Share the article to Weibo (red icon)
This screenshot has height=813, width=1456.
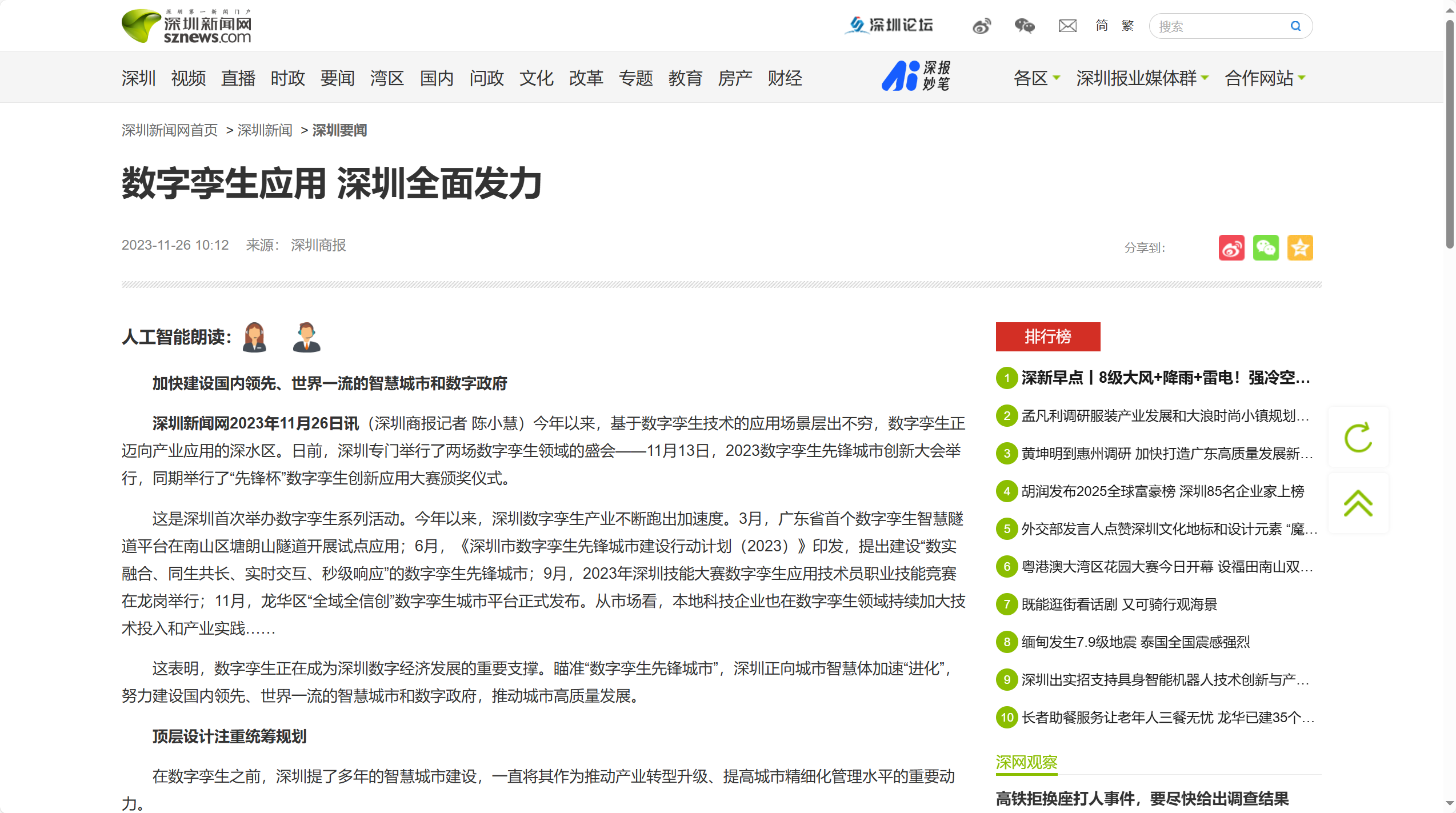pyautogui.click(x=1231, y=247)
